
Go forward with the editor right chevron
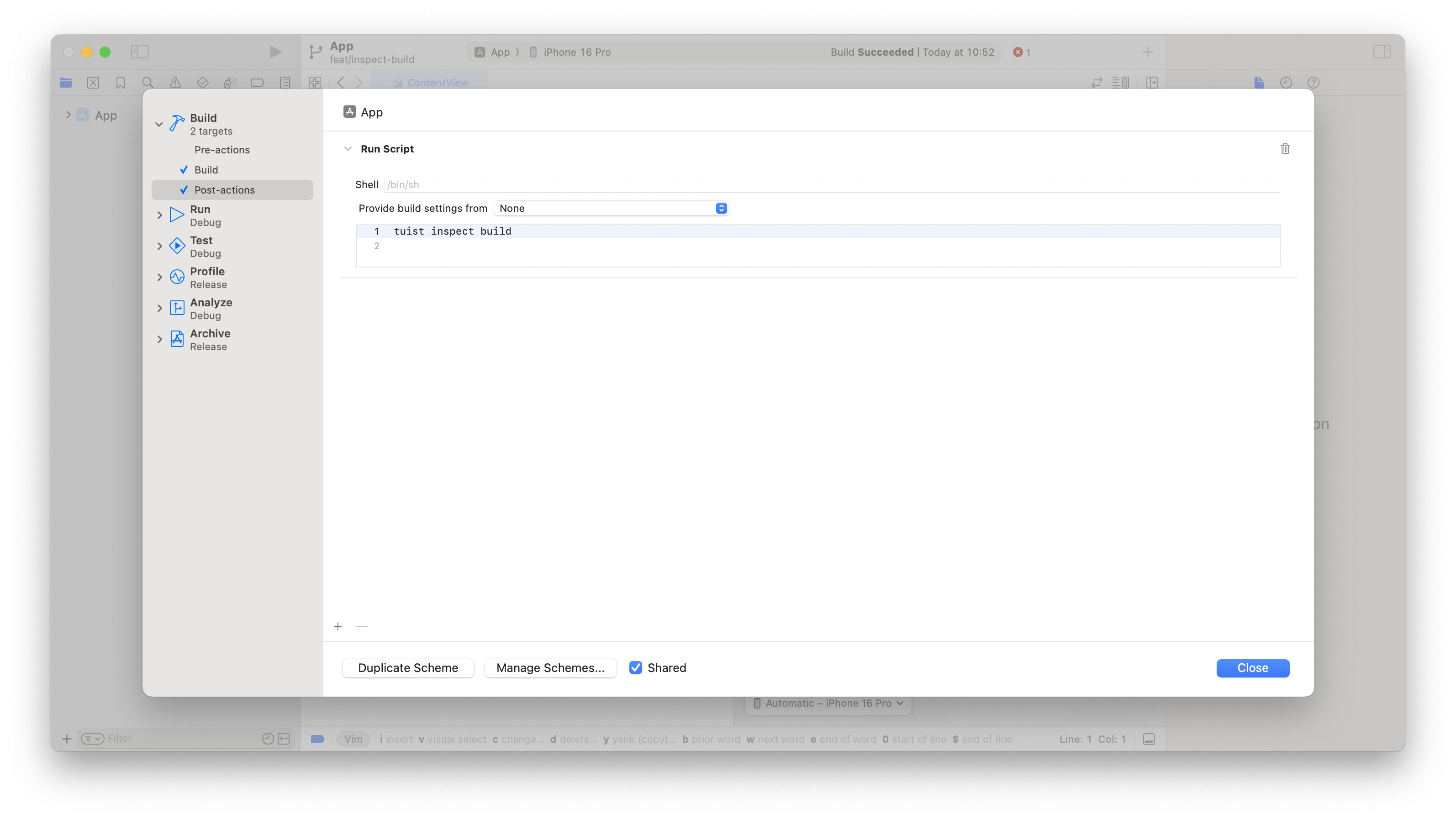pyautogui.click(x=359, y=83)
